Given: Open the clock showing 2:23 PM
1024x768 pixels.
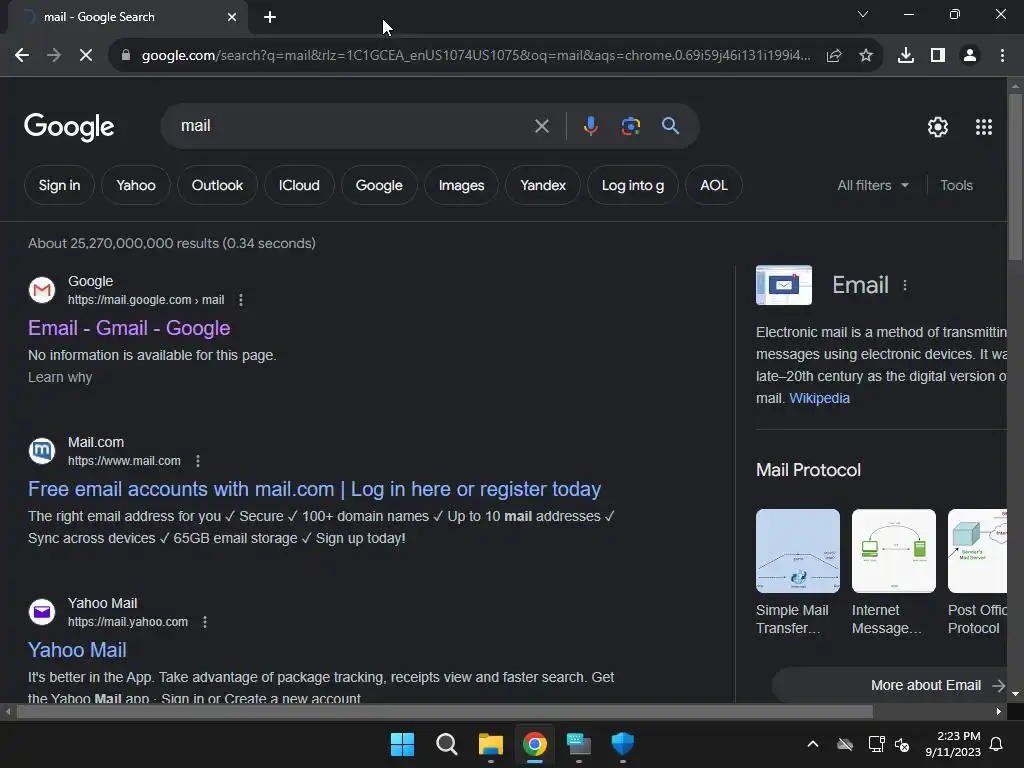Looking at the screenshot, I should (x=953, y=744).
